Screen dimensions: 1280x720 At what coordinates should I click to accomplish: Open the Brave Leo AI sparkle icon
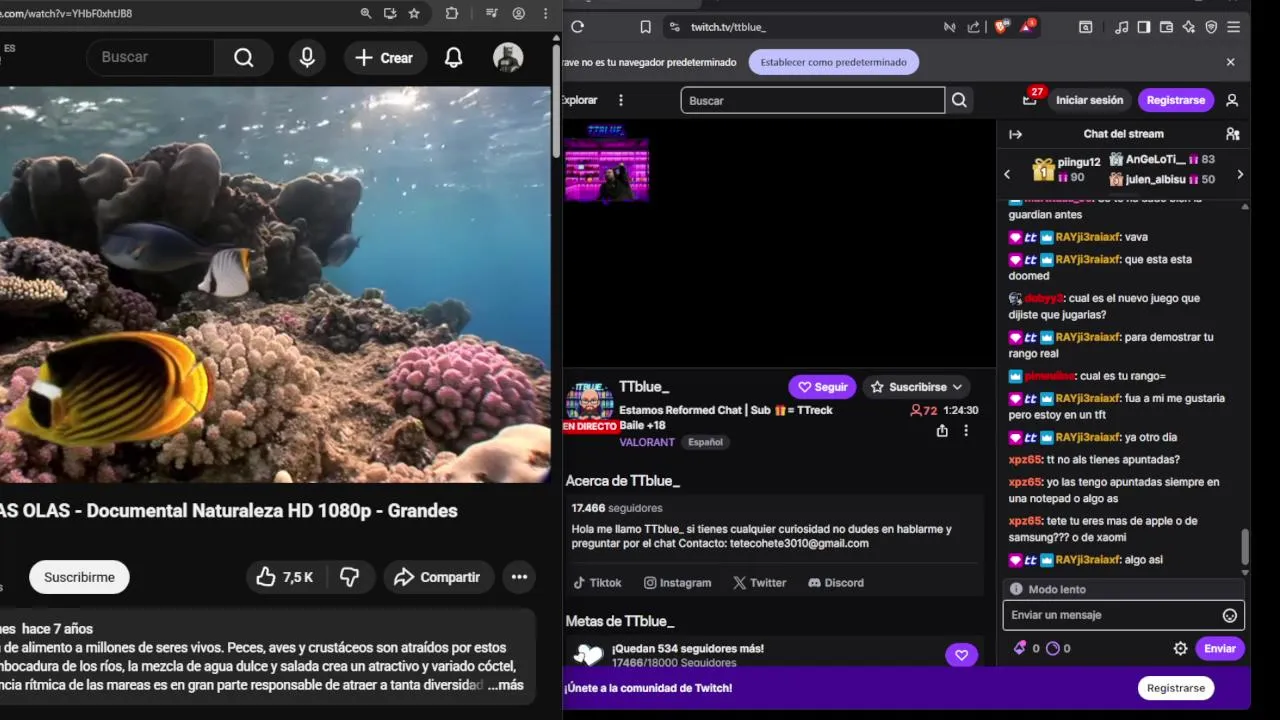point(1189,27)
